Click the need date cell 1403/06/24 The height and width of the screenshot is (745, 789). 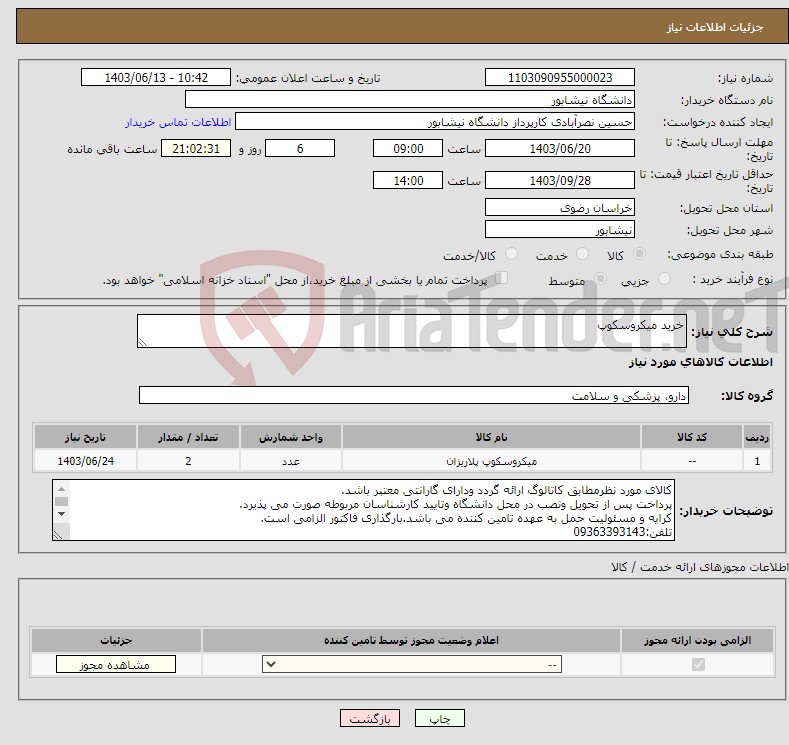pyautogui.click(x=85, y=461)
